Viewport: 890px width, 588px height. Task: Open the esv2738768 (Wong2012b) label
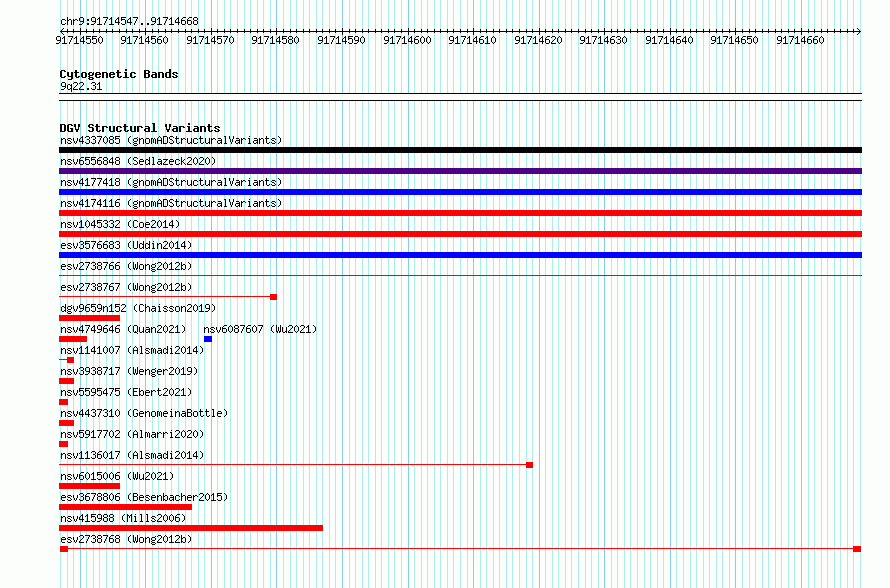pyautogui.click(x=126, y=539)
